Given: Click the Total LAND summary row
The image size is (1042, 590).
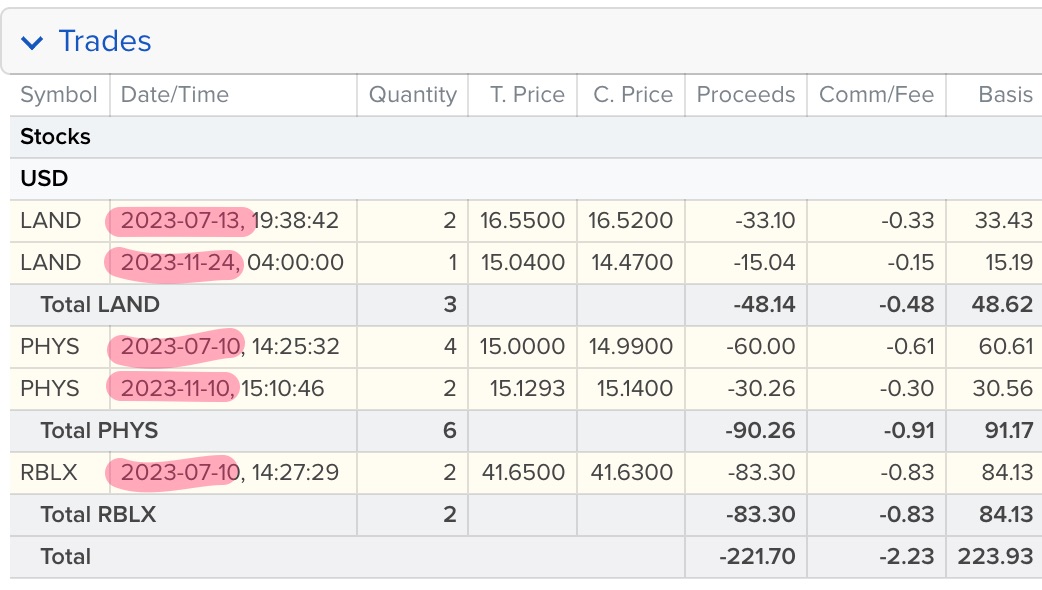Looking at the screenshot, I should click(x=526, y=304).
